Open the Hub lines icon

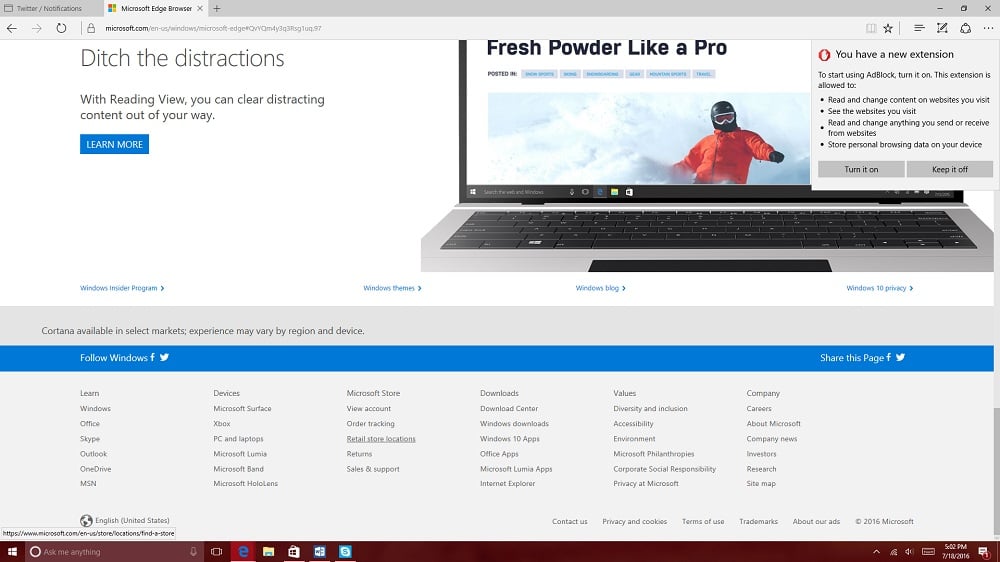click(918, 28)
